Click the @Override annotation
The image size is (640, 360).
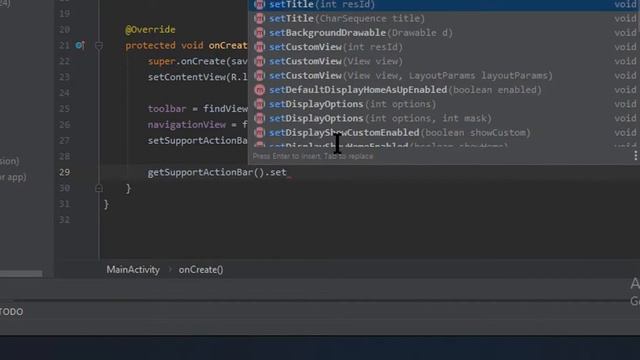click(150, 29)
